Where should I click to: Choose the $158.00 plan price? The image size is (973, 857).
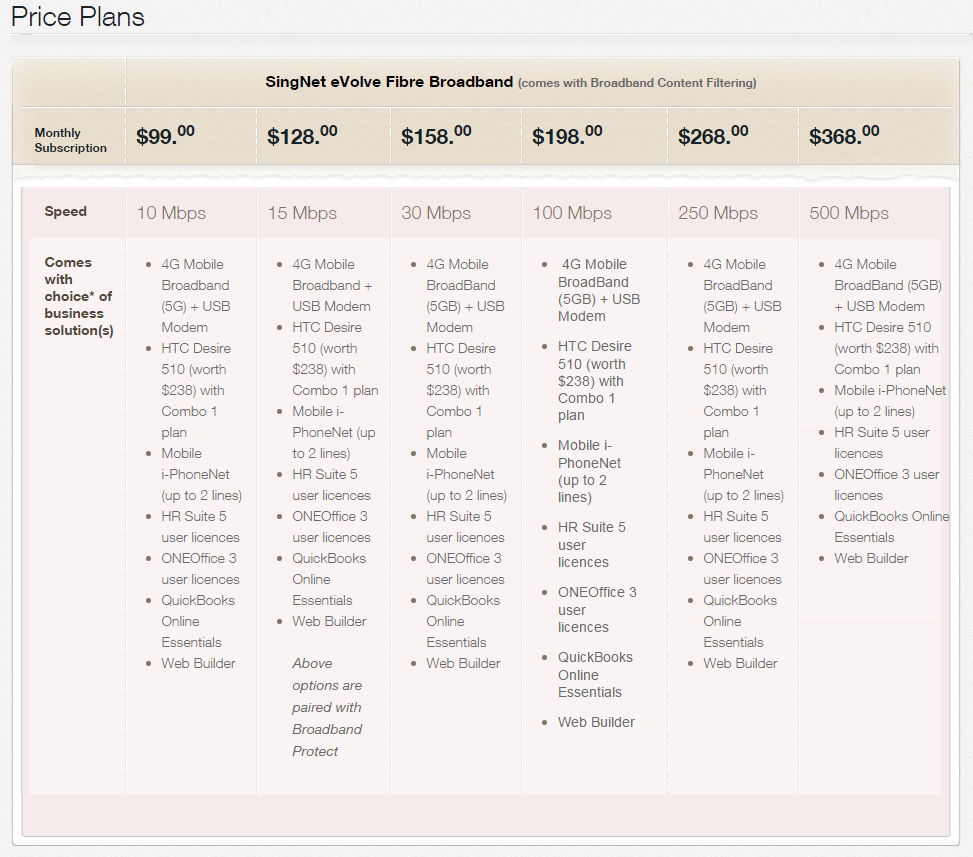pyautogui.click(x=436, y=135)
